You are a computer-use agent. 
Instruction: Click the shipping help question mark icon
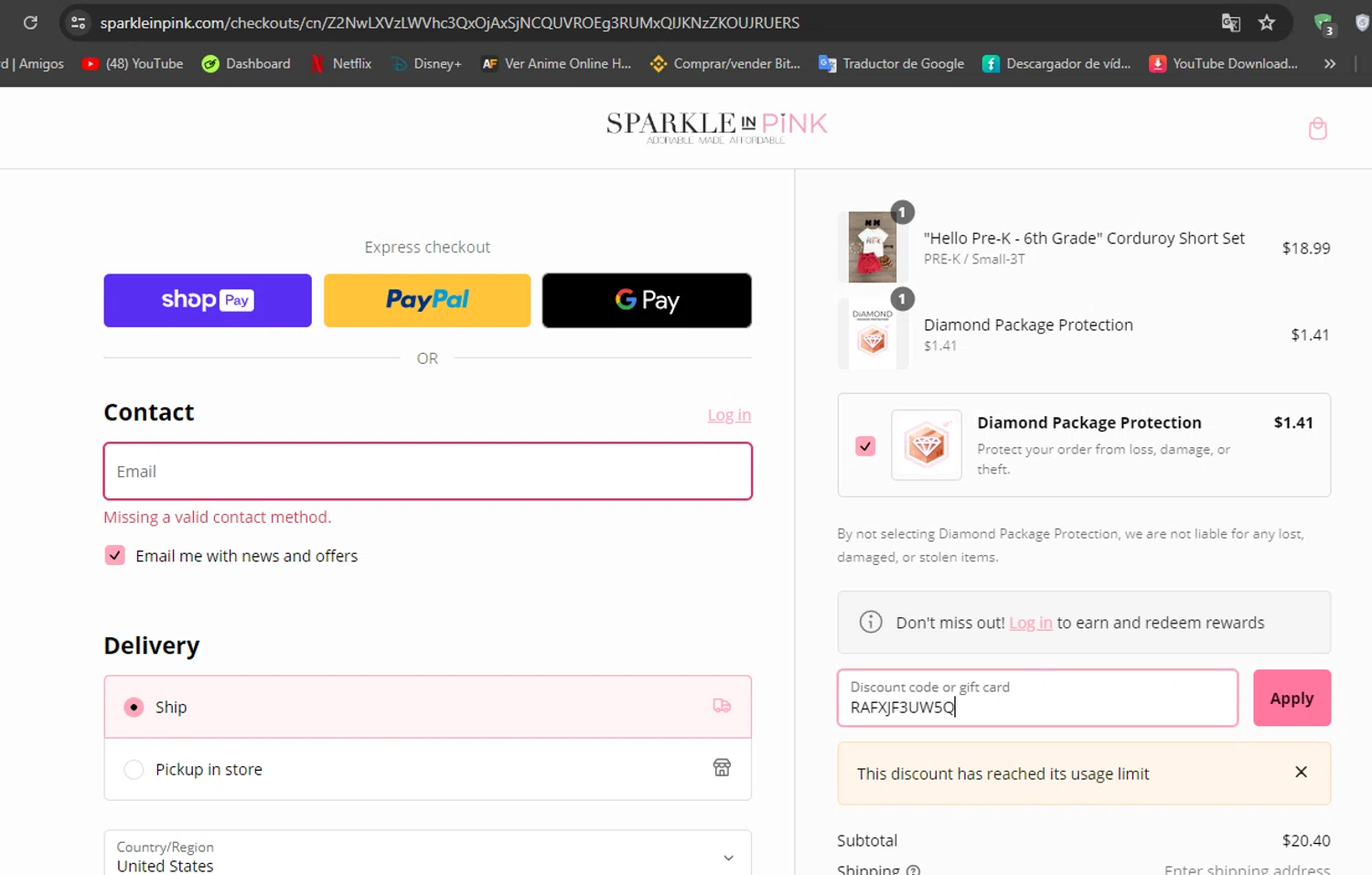point(913,870)
